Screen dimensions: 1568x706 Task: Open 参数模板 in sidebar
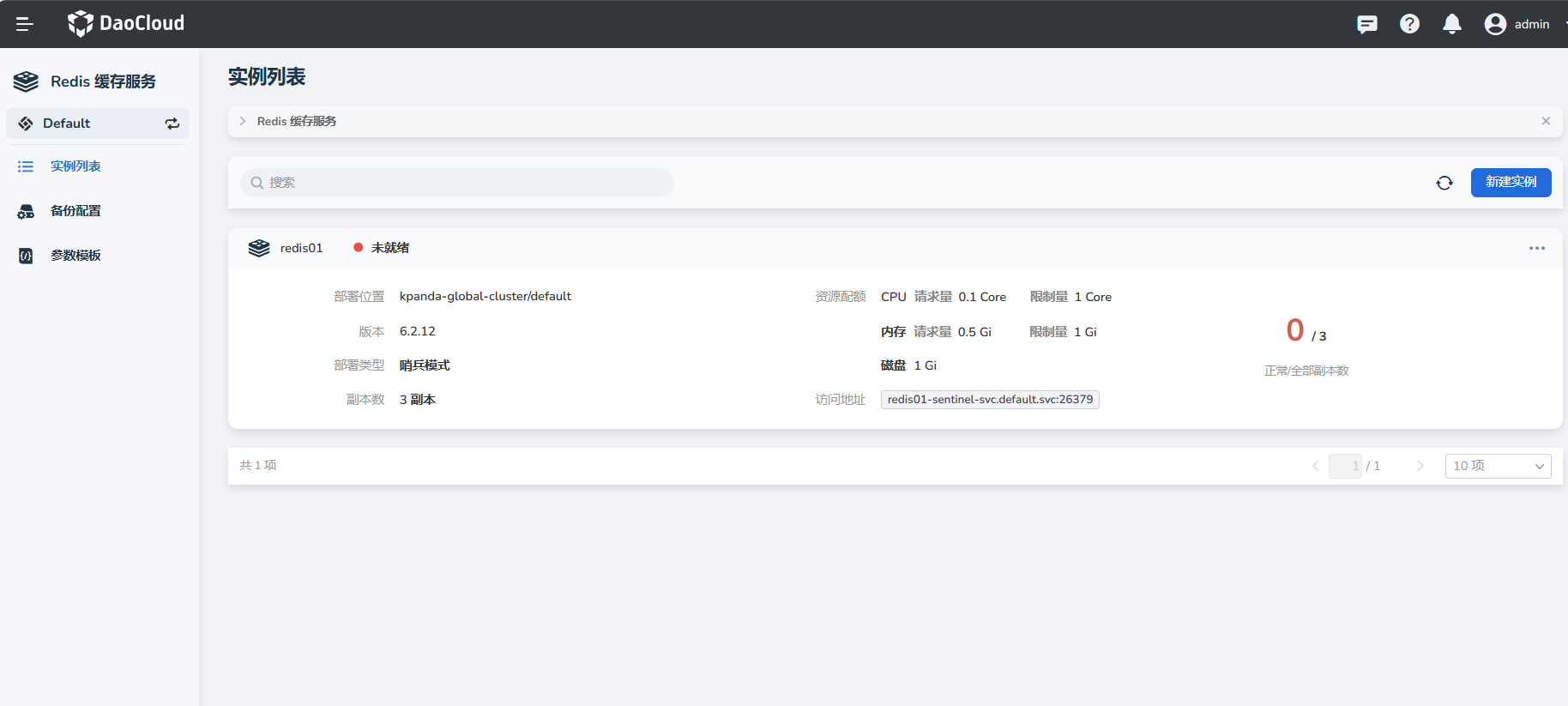(75, 256)
